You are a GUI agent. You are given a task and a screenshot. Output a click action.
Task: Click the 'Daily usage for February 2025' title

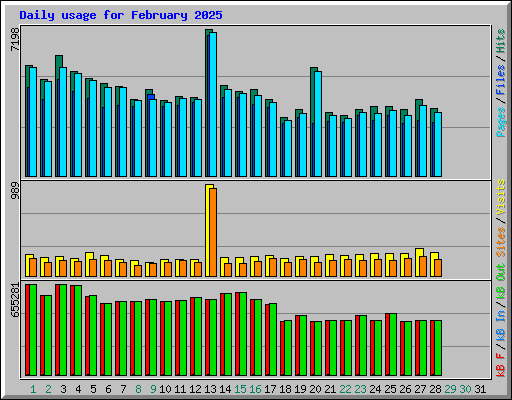pos(121,15)
